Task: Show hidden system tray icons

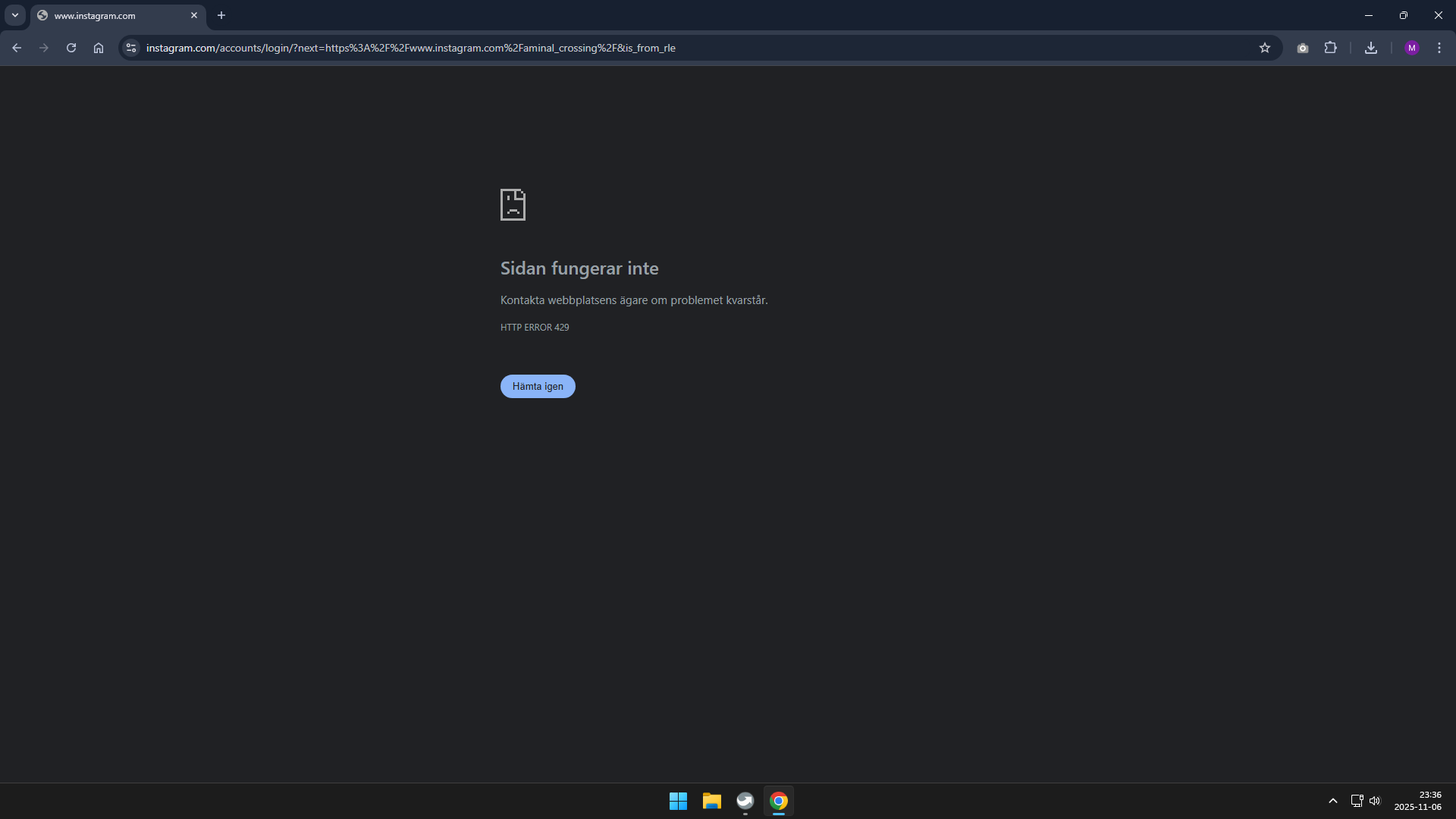Action: click(x=1333, y=801)
